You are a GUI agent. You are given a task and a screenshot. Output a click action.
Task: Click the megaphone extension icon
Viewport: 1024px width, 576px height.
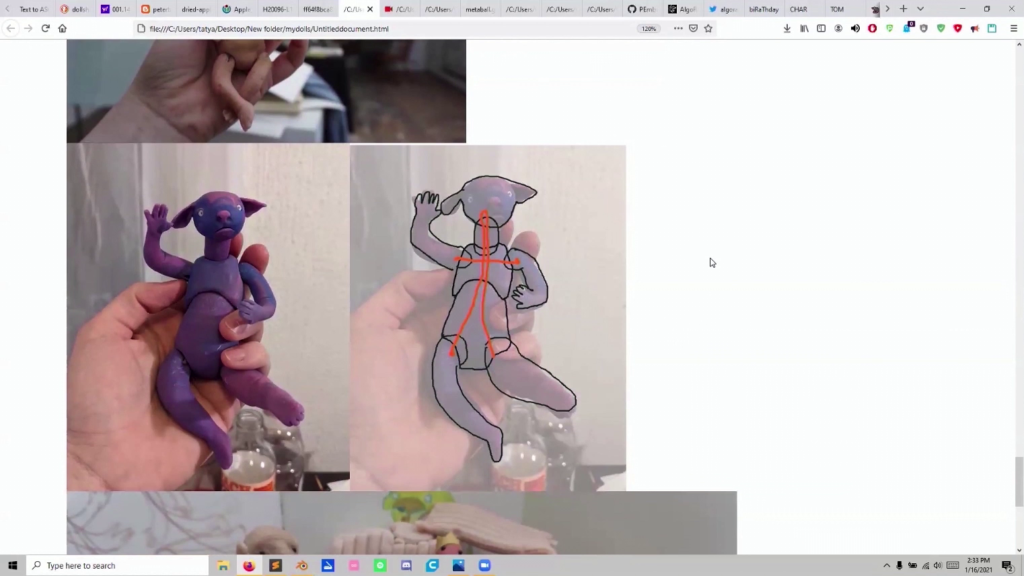974,29
